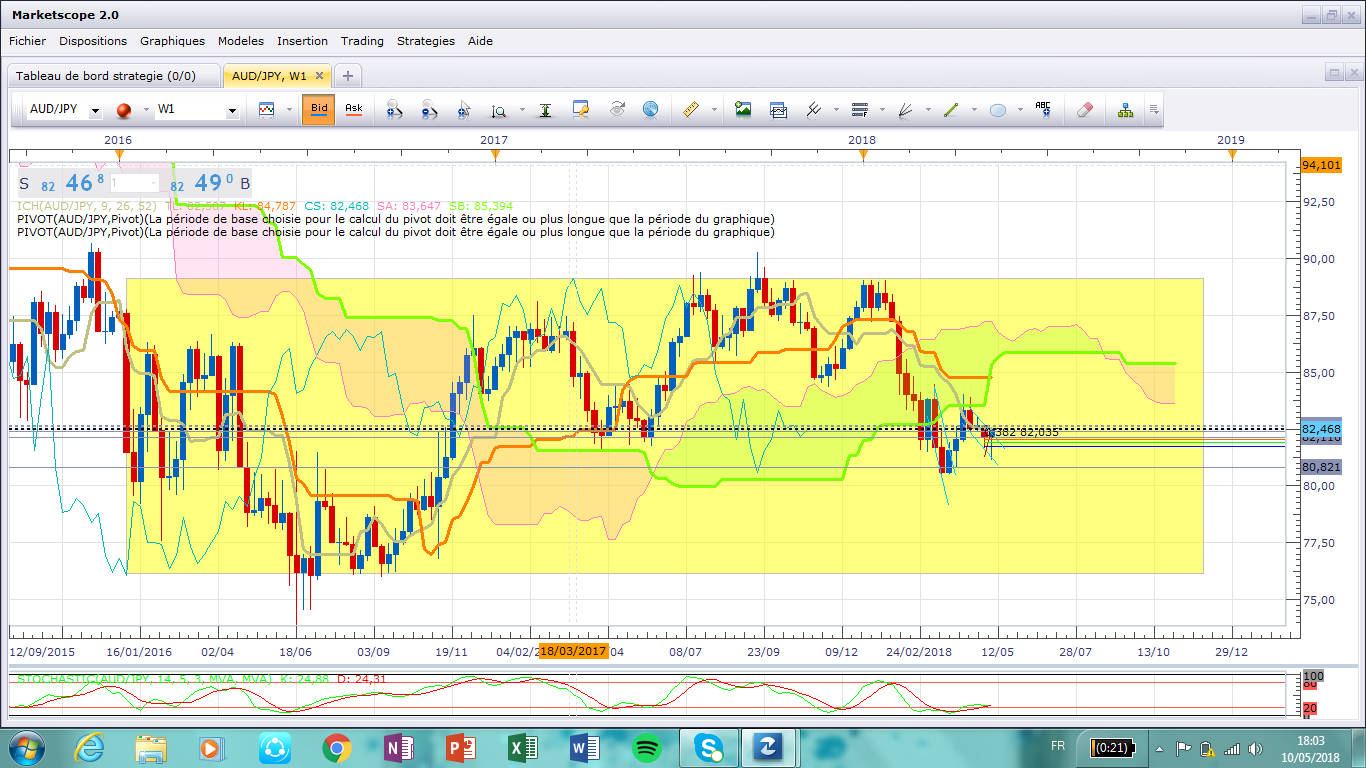Close the AUD/JPY, W1 chart tab
This screenshot has width=1366, height=768.
(x=320, y=76)
